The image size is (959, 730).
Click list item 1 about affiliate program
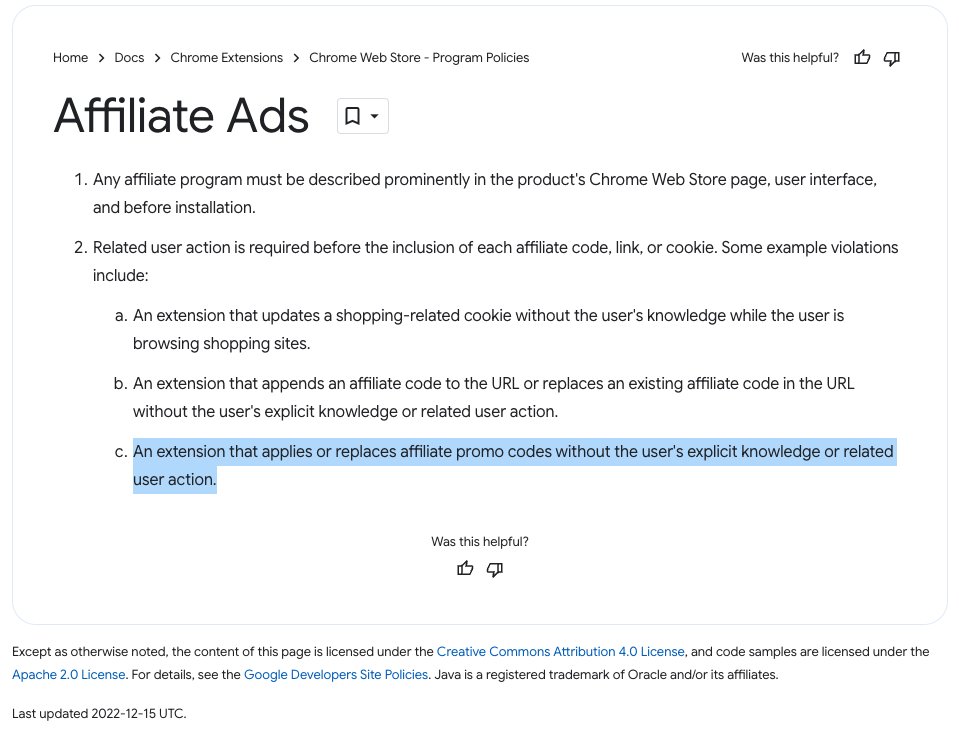click(x=484, y=193)
